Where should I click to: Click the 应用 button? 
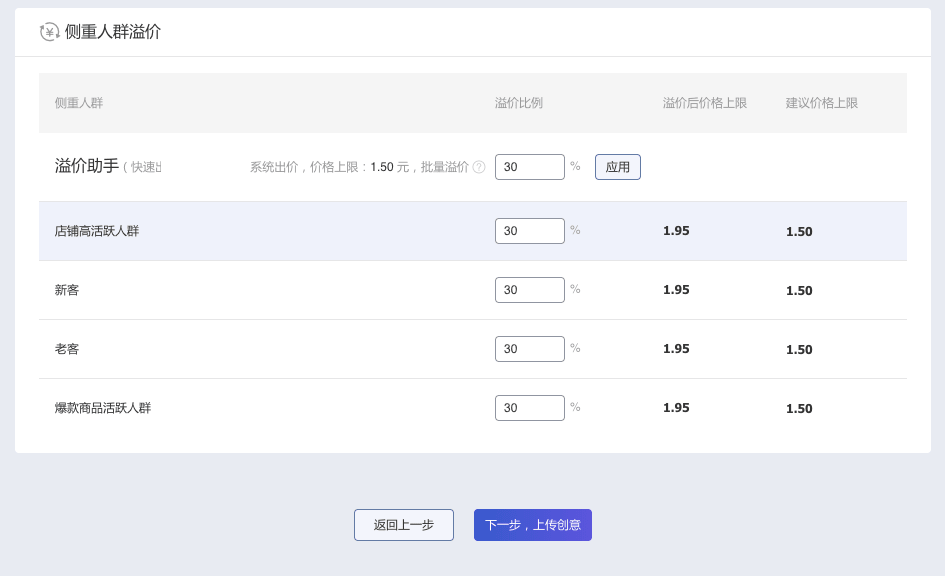tap(617, 167)
